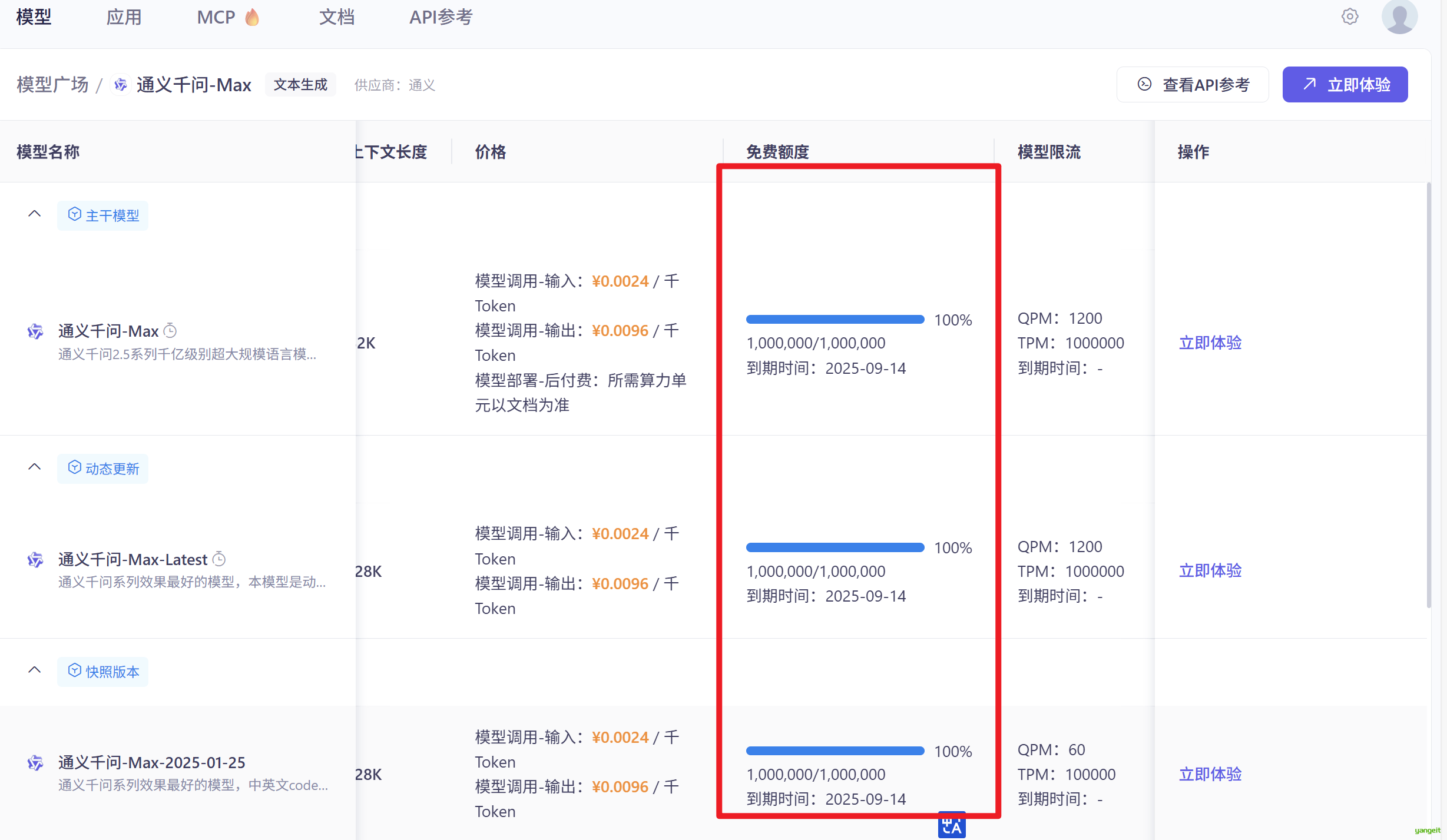Click 'TPM：100000' in 2025-01-25 row
This screenshot has width=1447, height=840.
point(1067,775)
